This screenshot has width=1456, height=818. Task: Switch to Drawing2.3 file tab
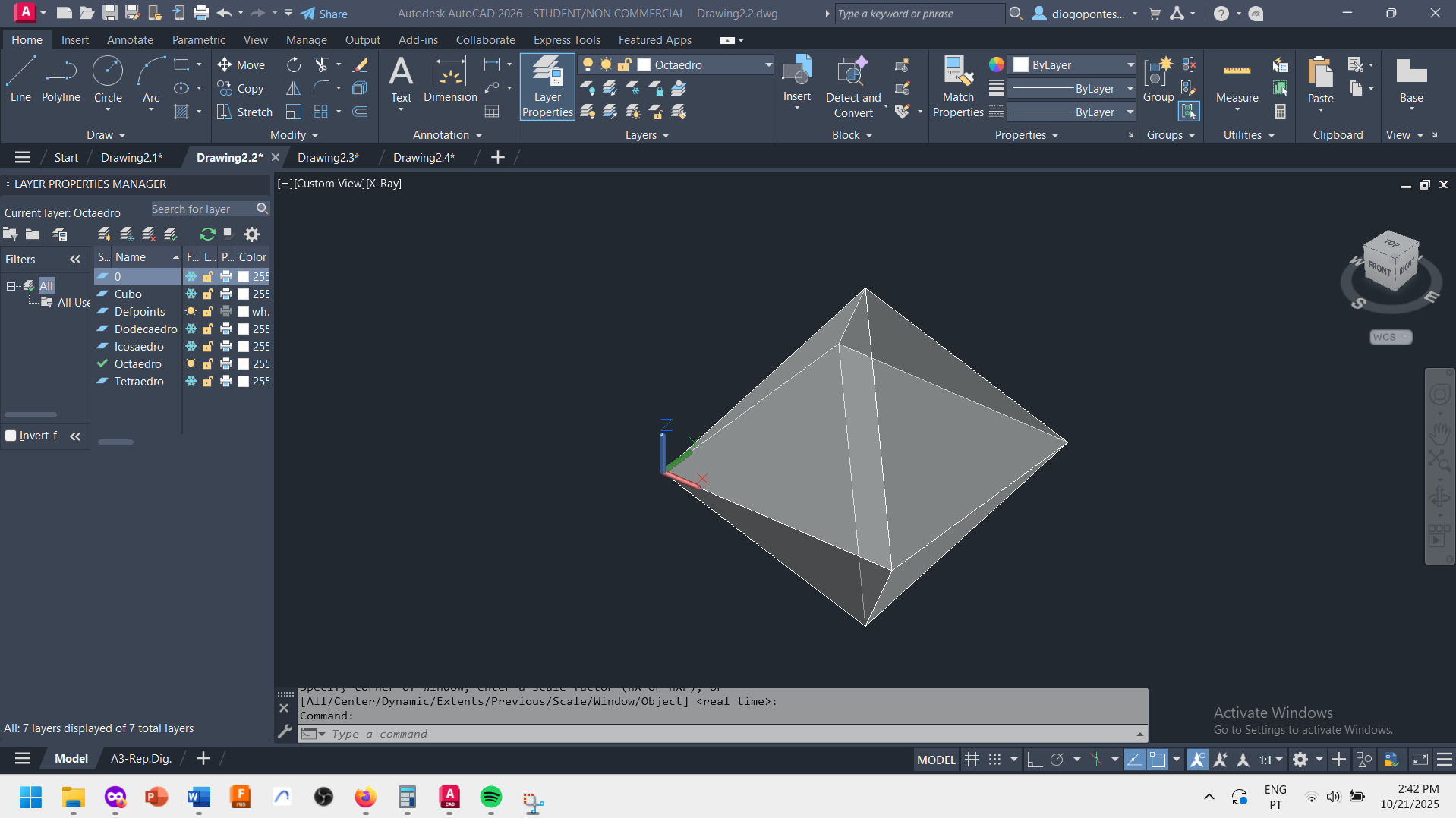328,158
